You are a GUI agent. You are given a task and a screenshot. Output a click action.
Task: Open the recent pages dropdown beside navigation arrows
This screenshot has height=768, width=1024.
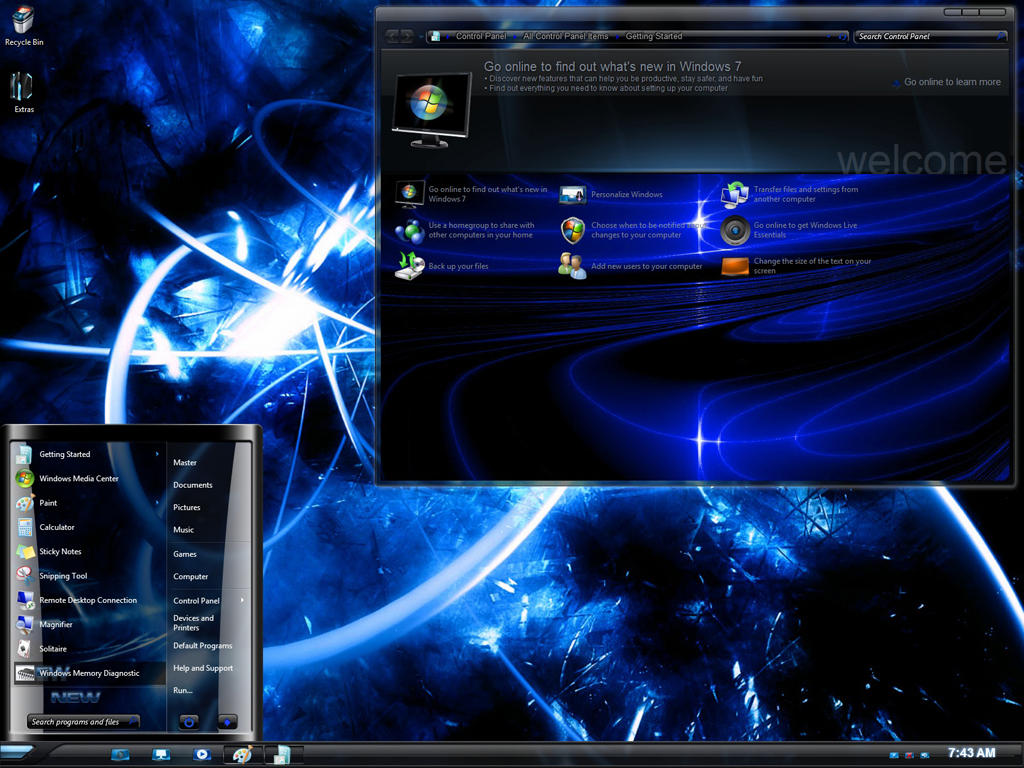point(421,37)
